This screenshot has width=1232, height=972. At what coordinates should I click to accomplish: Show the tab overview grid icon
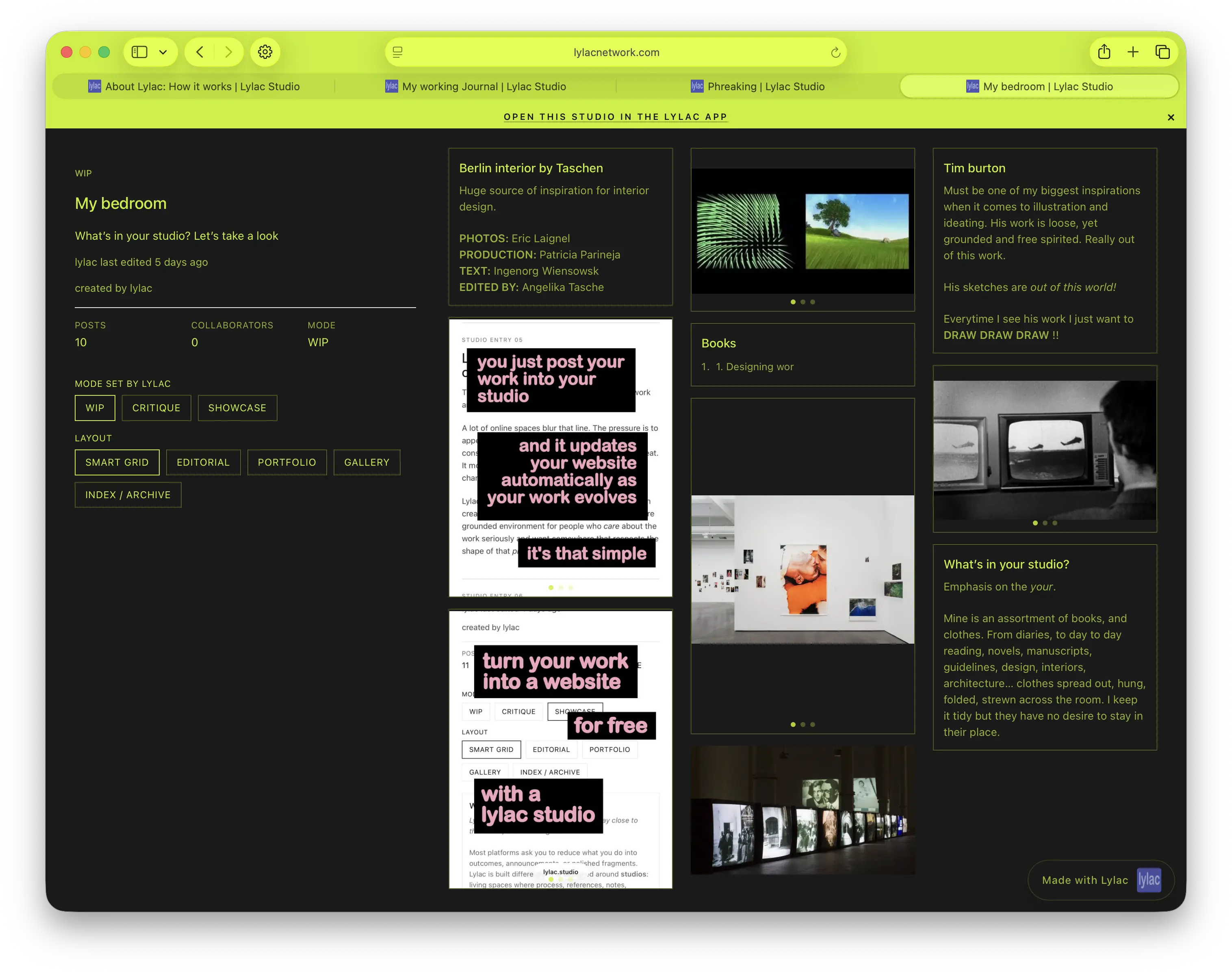[x=1163, y=52]
